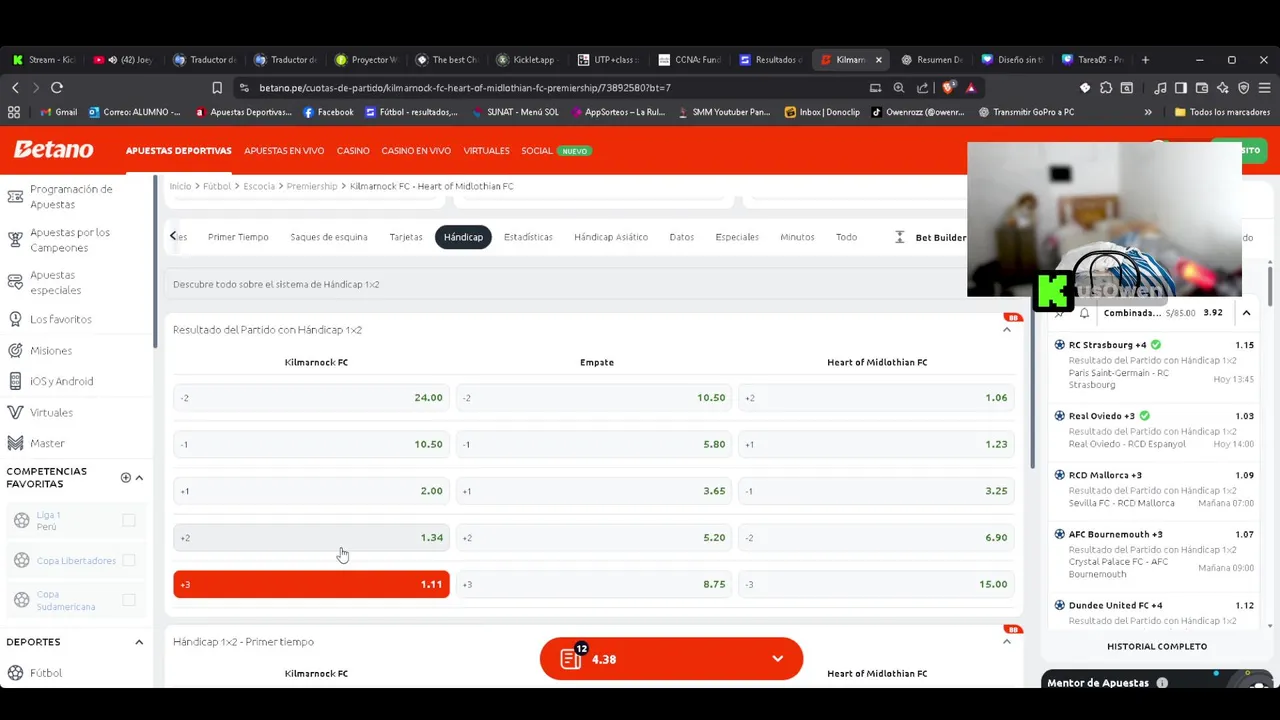
Task: Collapse Resultado del Partido con Hándicap section
Action: 1007,330
